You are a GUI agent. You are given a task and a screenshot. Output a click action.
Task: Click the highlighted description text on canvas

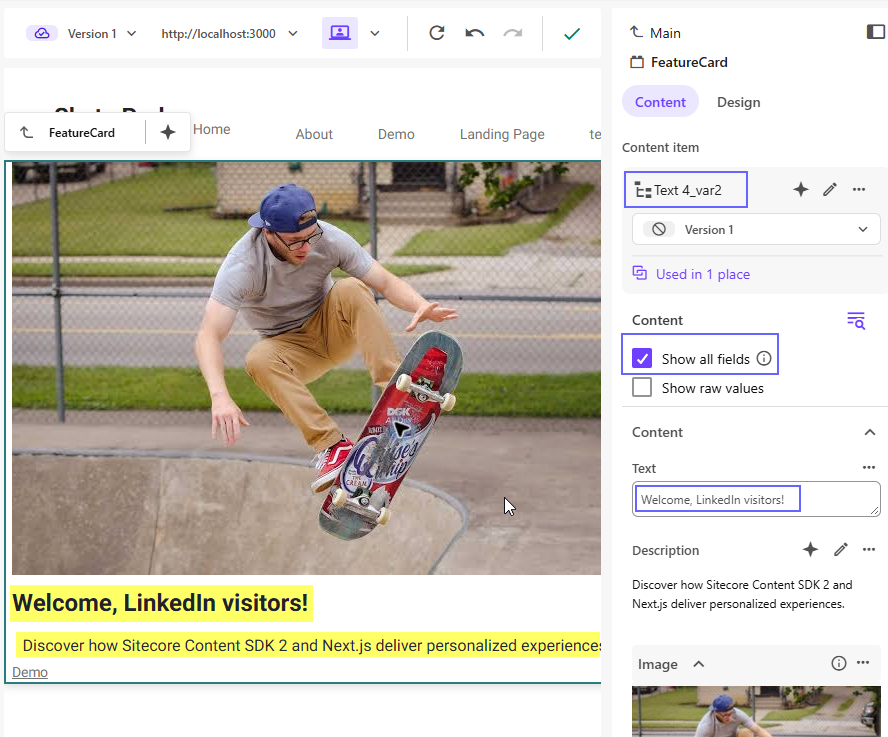click(309, 645)
